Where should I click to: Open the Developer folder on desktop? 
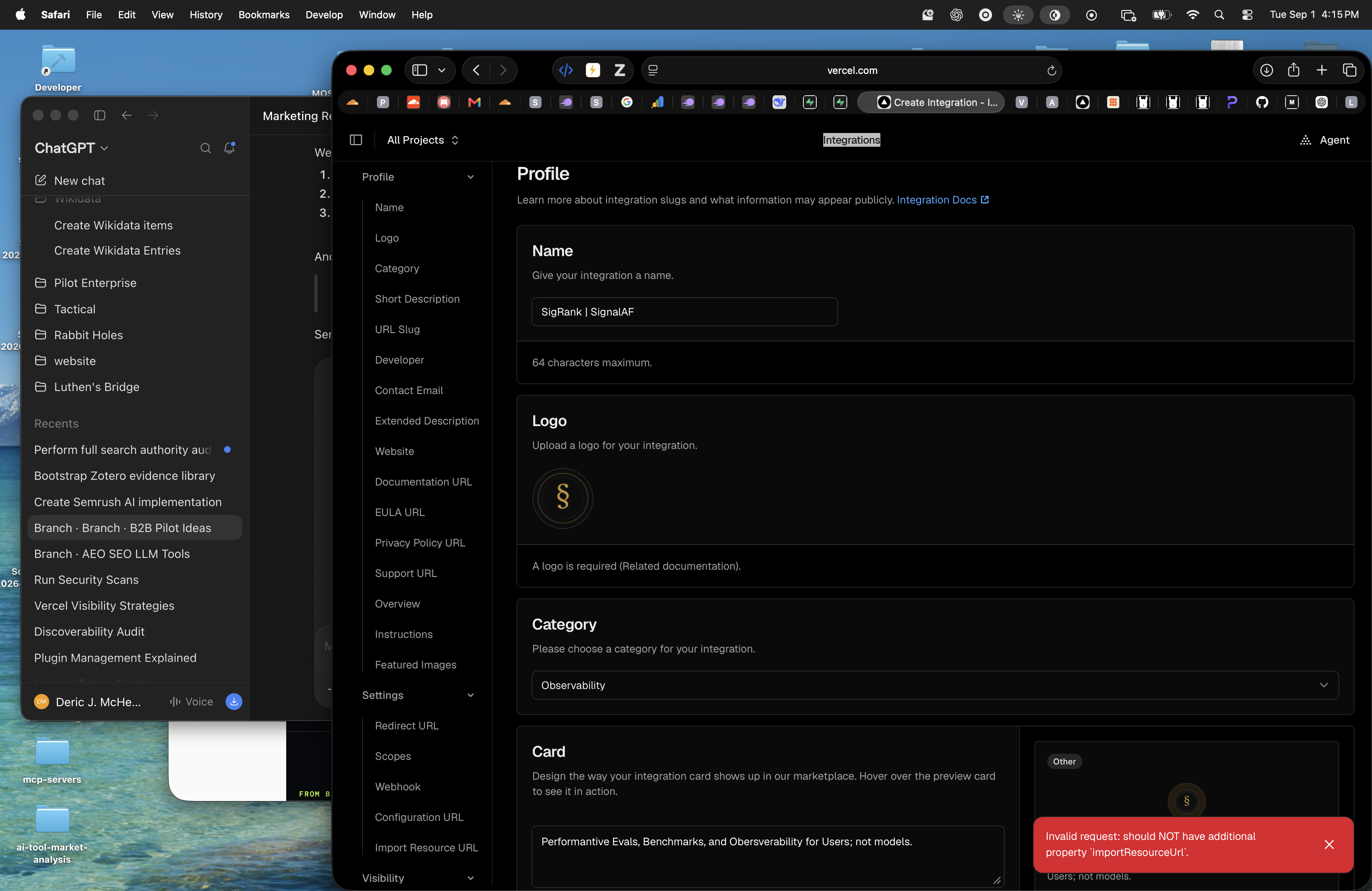(x=58, y=67)
